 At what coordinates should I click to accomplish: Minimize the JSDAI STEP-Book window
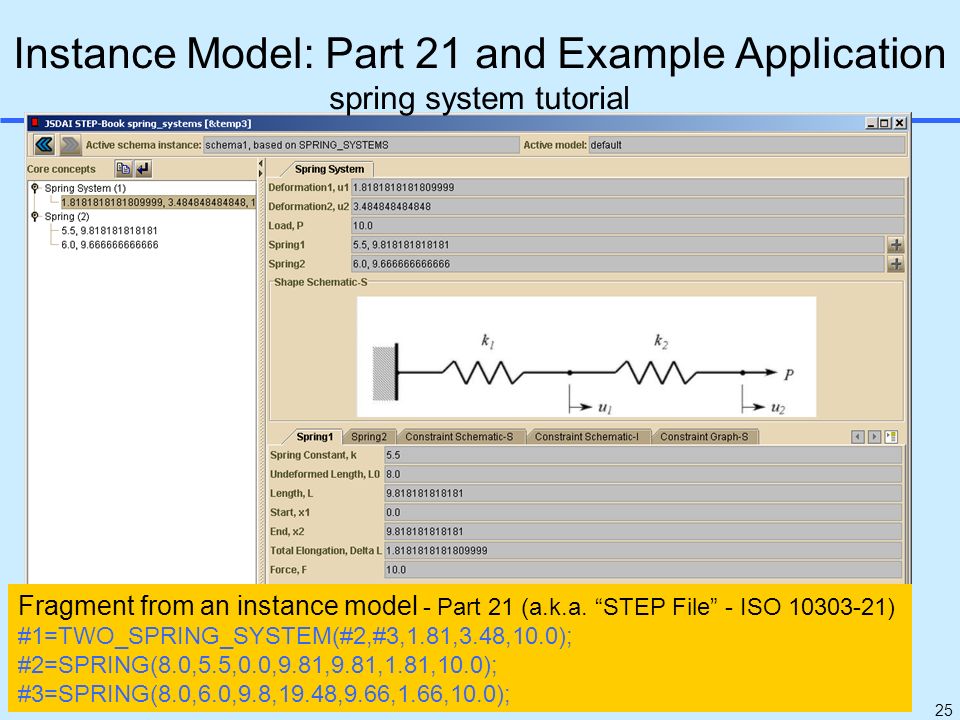871,123
